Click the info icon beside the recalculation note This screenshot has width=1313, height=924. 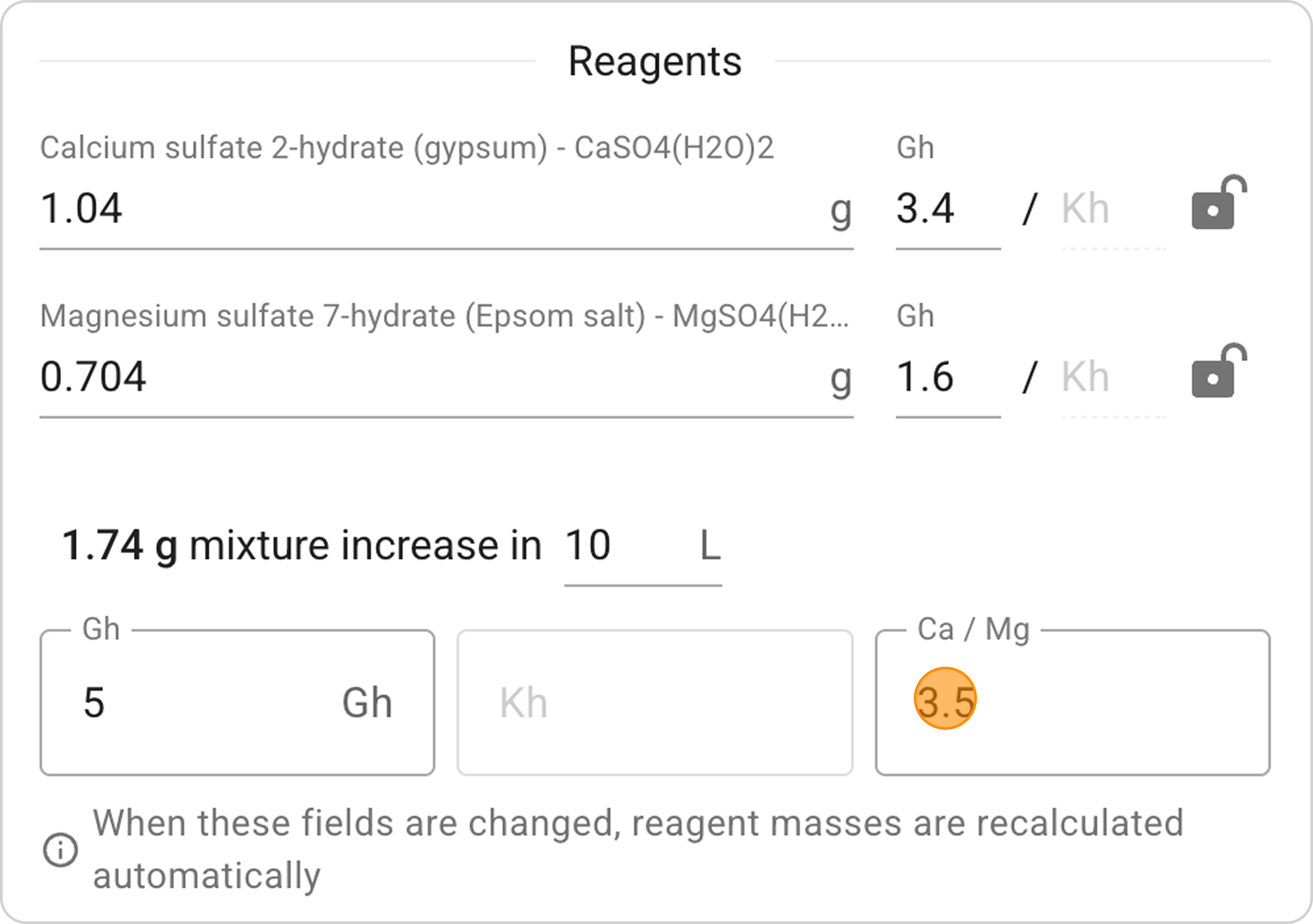coord(60,850)
